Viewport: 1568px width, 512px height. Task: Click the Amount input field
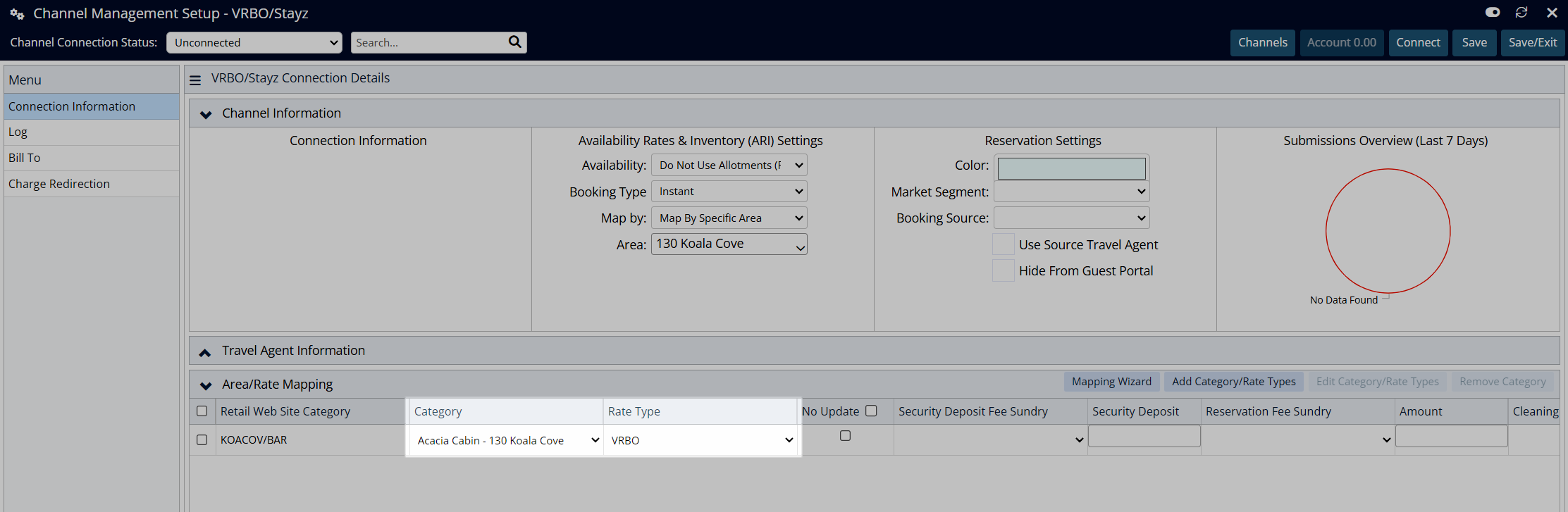(1452, 436)
